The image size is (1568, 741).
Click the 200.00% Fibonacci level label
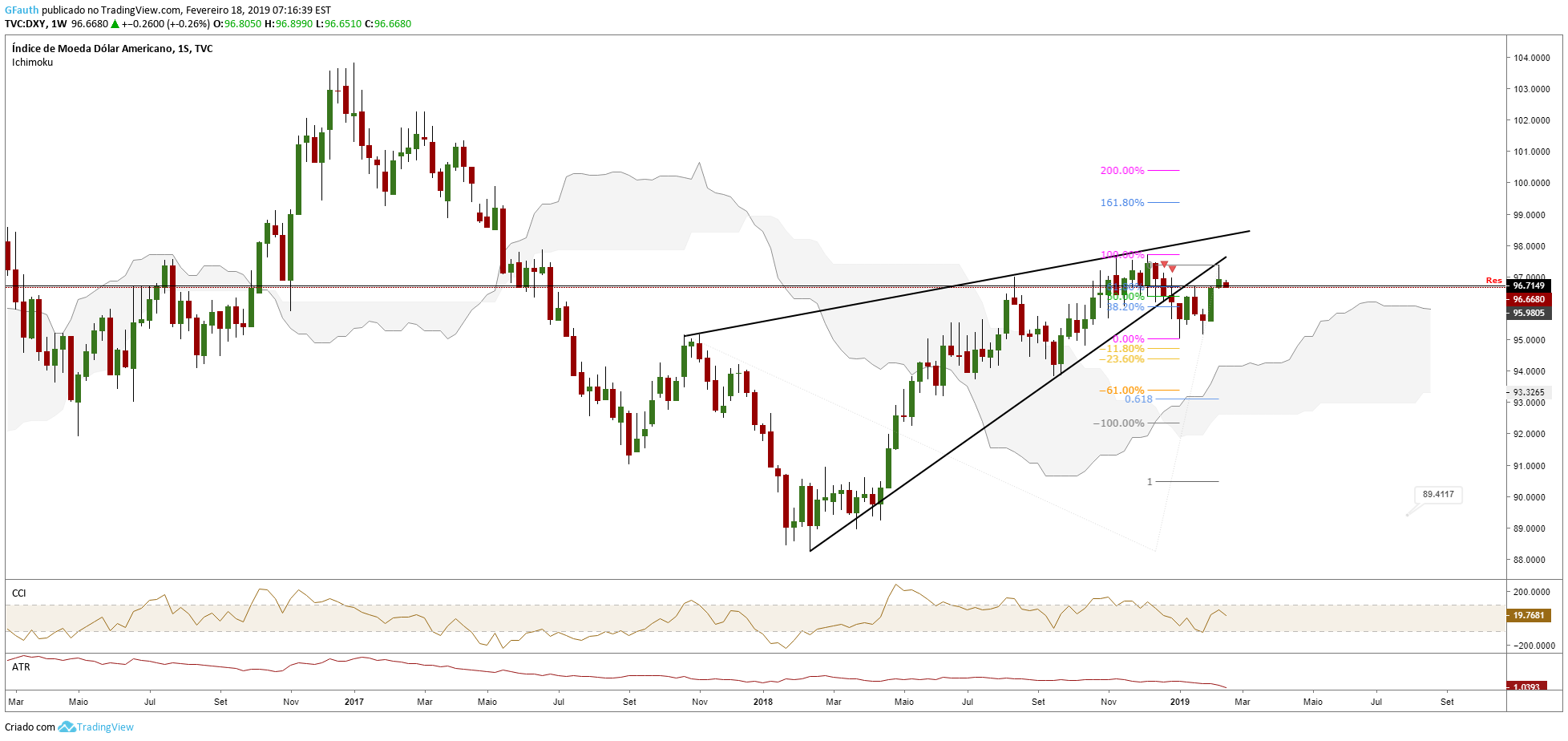click(1122, 171)
